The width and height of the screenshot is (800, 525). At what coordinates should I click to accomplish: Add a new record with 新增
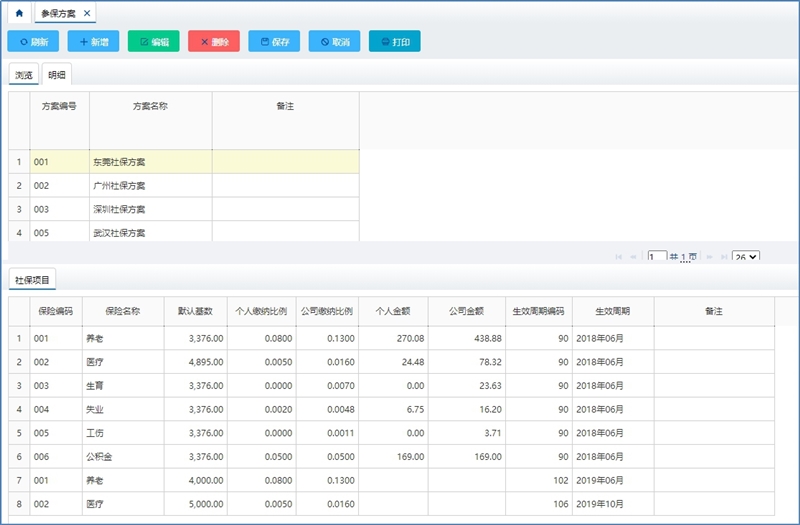pyautogui.click(x=93, y=42)
